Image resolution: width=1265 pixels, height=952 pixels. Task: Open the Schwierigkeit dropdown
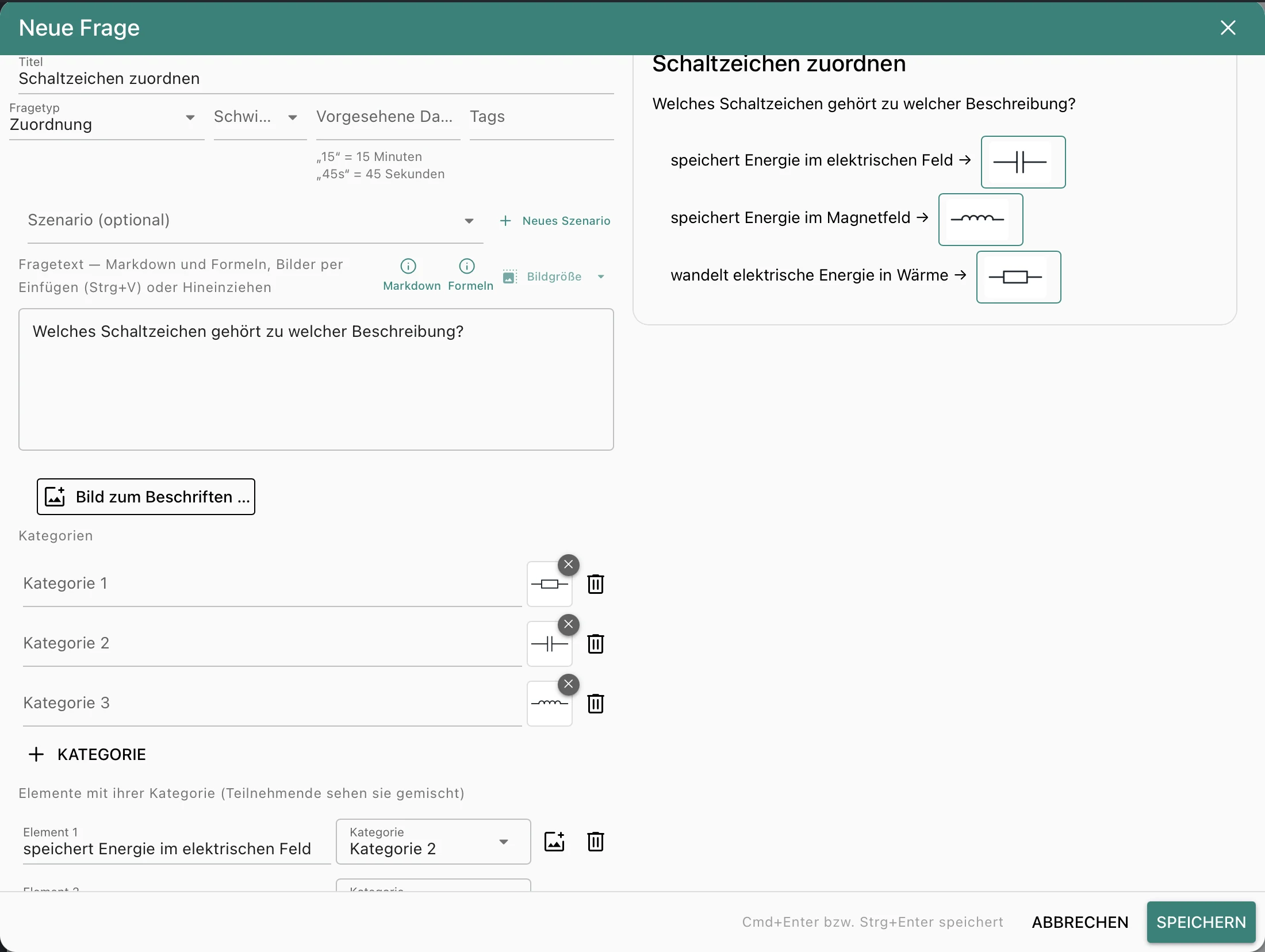(260, 118)
